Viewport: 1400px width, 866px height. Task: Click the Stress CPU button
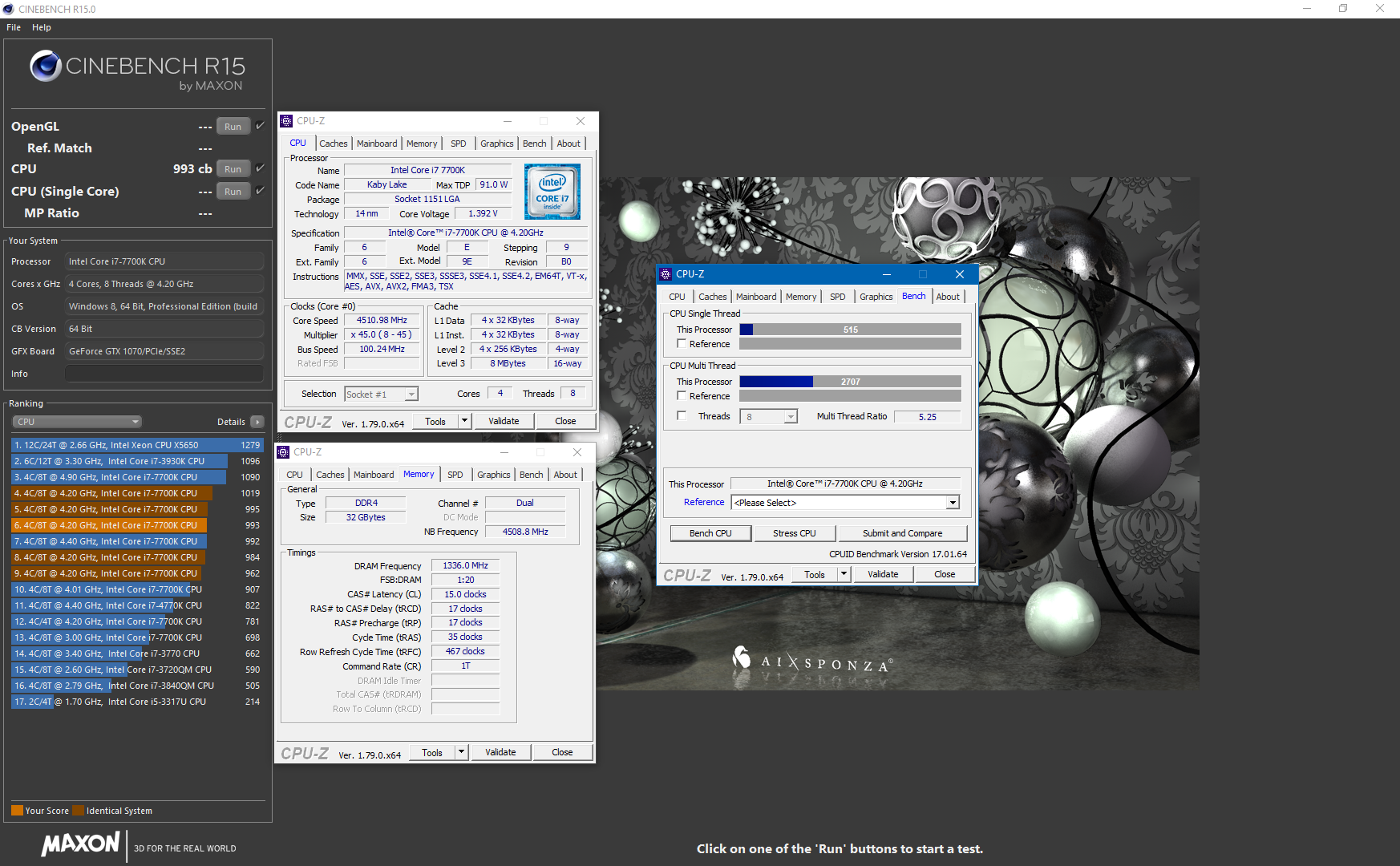(795, 533)
